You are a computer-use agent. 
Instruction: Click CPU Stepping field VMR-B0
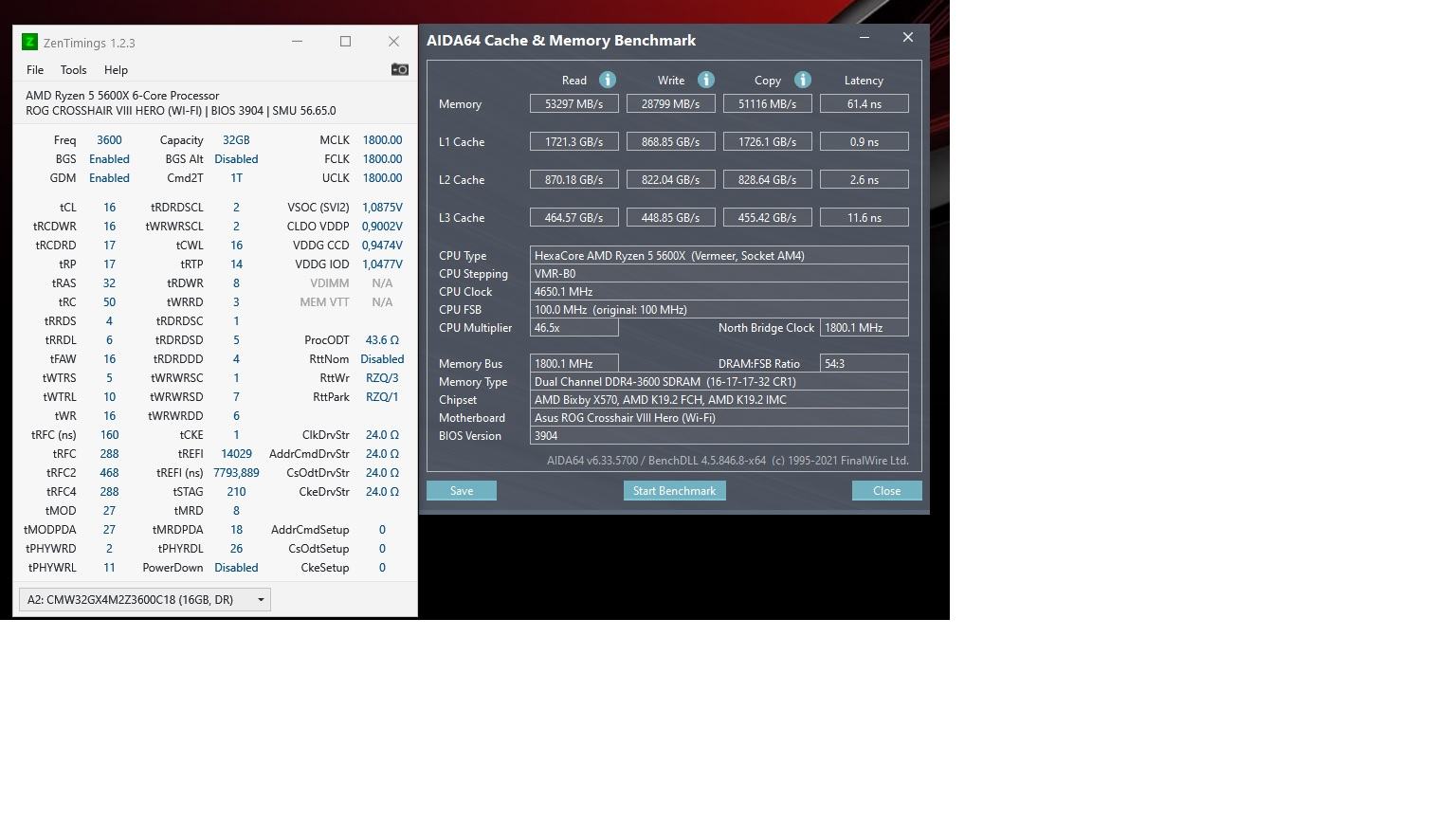tap(719, 273)
